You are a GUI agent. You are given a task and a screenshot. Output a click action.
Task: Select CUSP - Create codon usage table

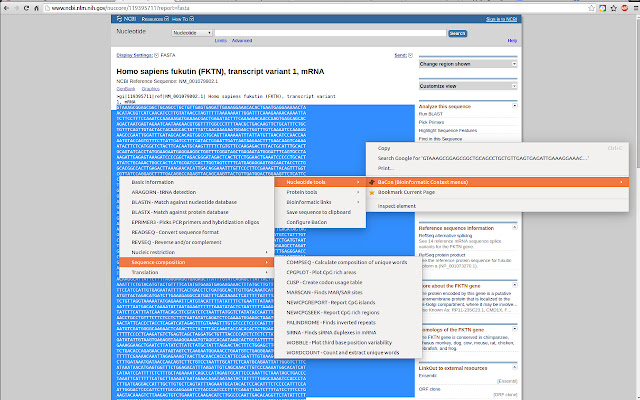pos(348,282)
